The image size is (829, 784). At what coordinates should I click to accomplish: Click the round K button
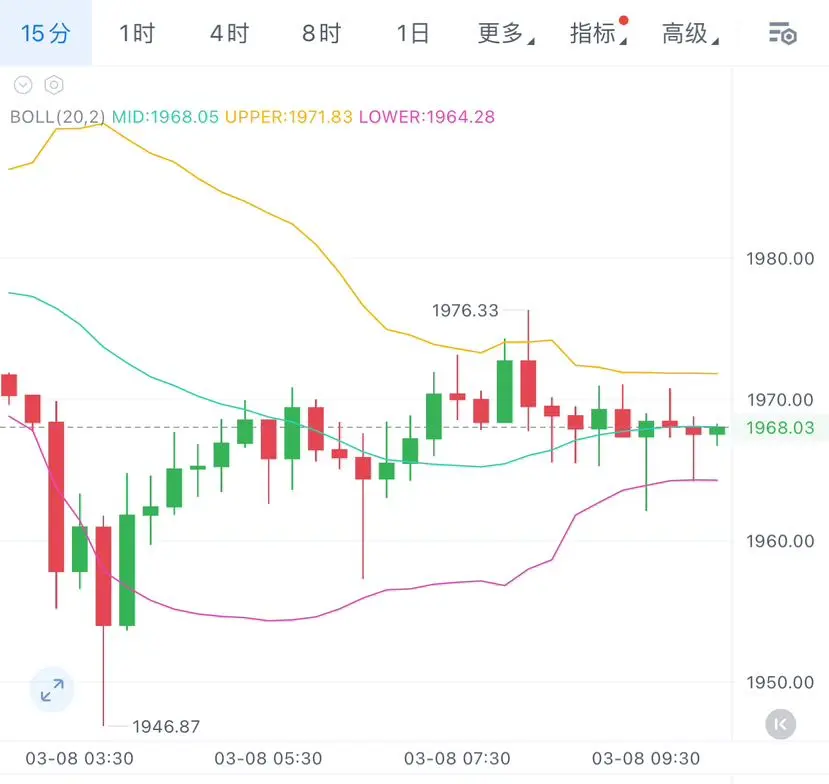(x=780, y=724)
